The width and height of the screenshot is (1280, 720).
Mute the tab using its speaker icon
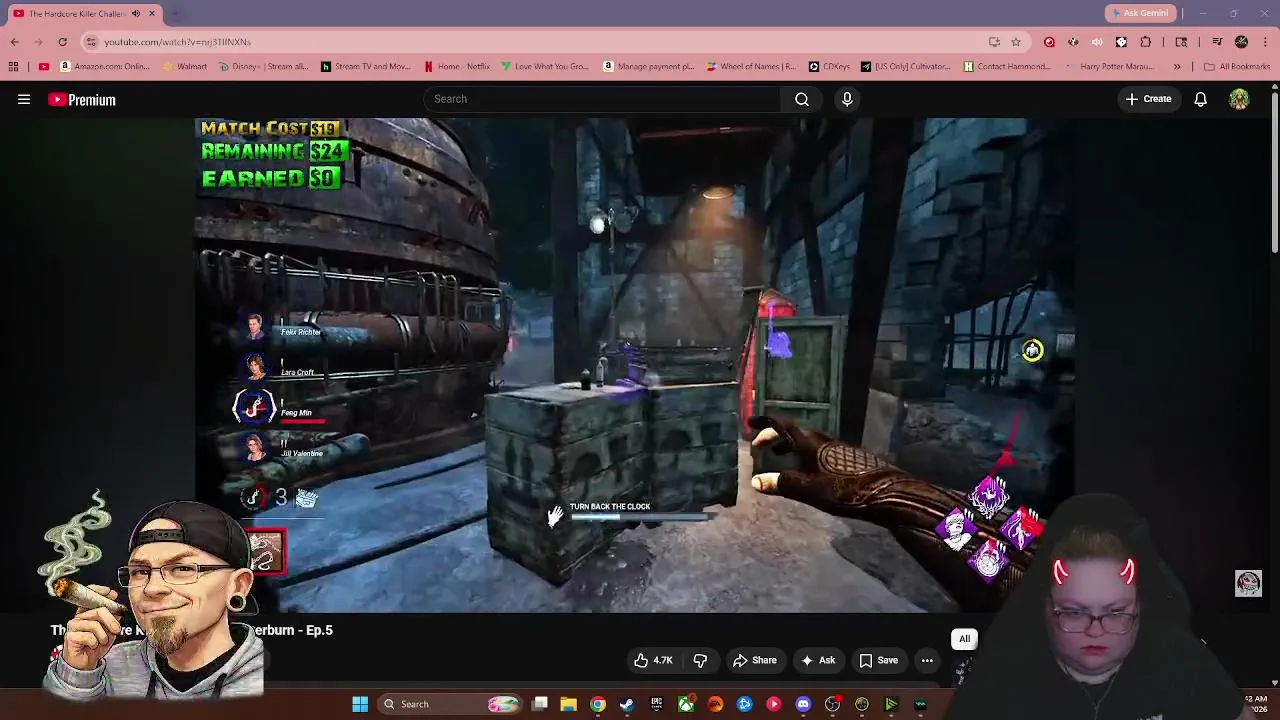(x=135, y=14)
